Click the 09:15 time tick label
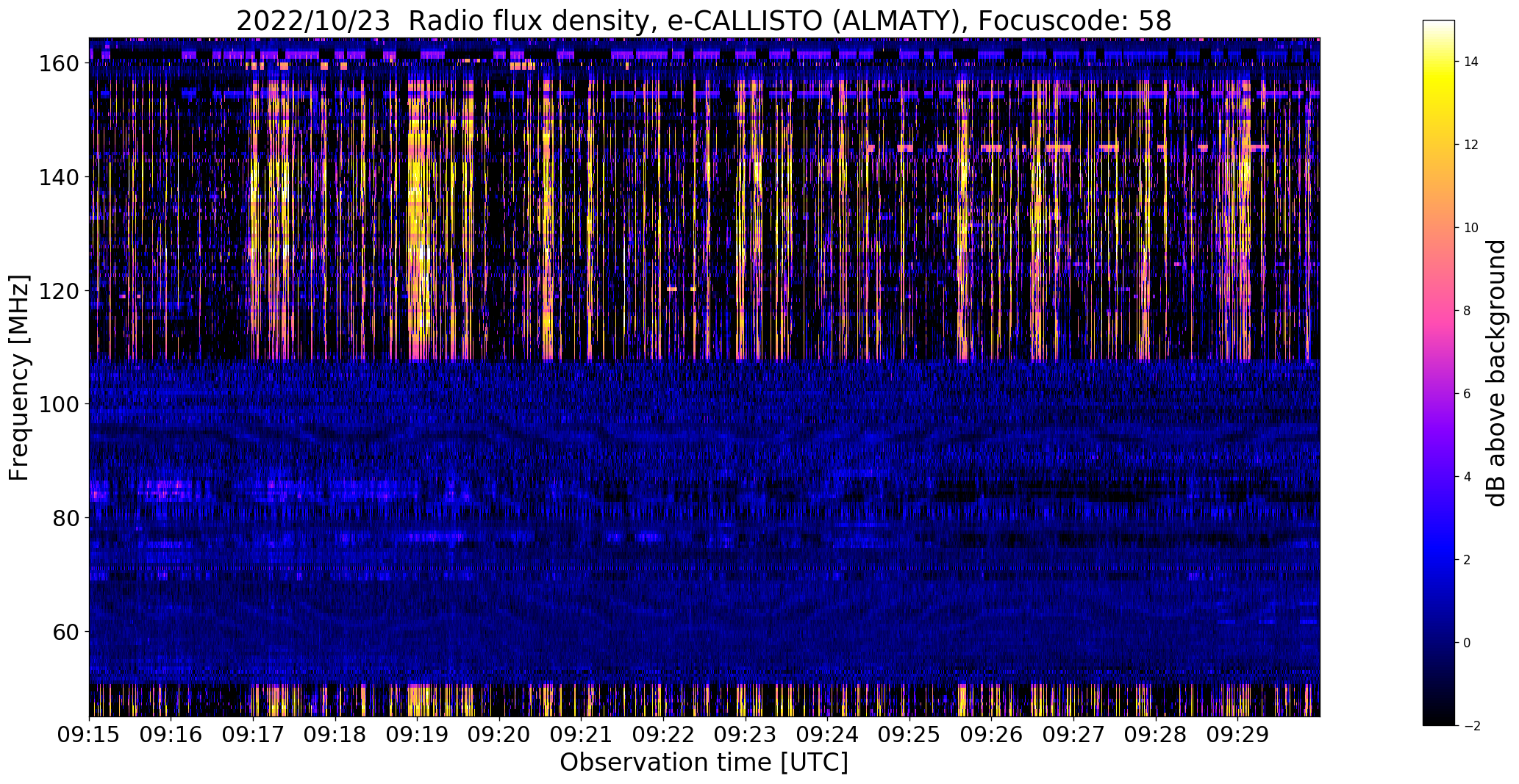Screen dimensions: 1519x784 pyautogui.click(x=89, y=734)
